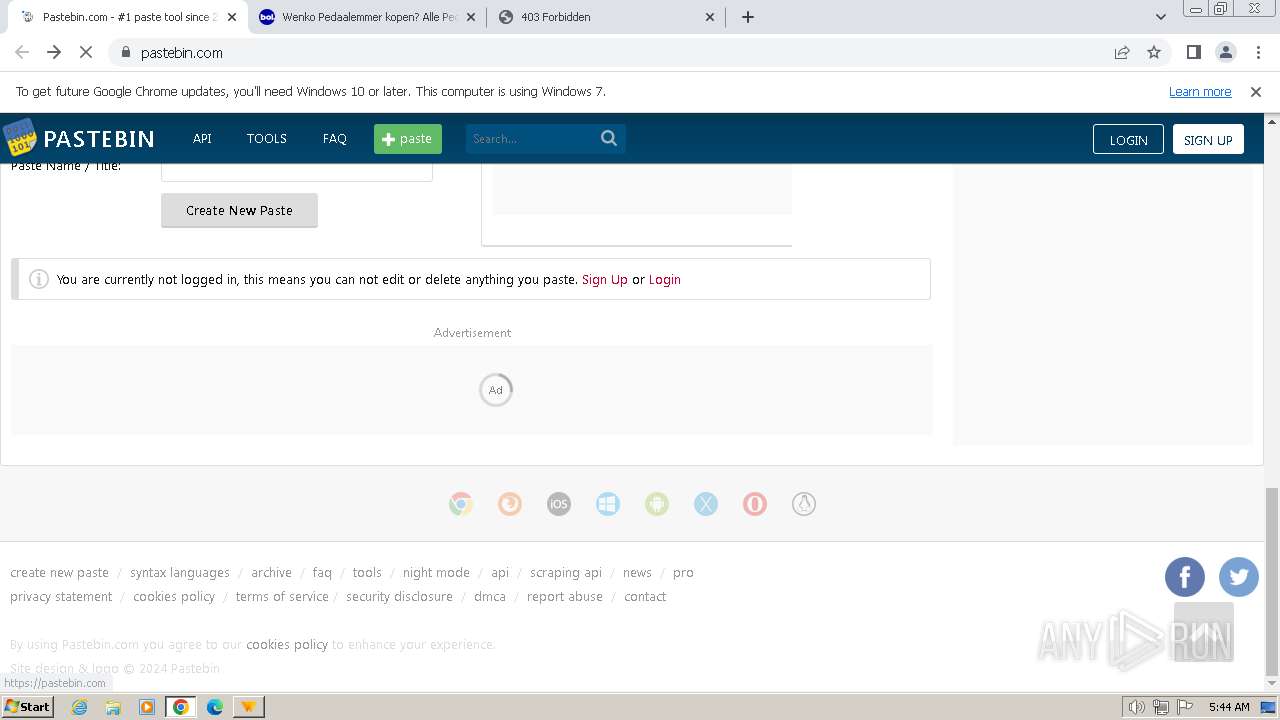Screen dimensions: 1280x720
Task: Open terms of service footer link
Action: coord(282,596)
